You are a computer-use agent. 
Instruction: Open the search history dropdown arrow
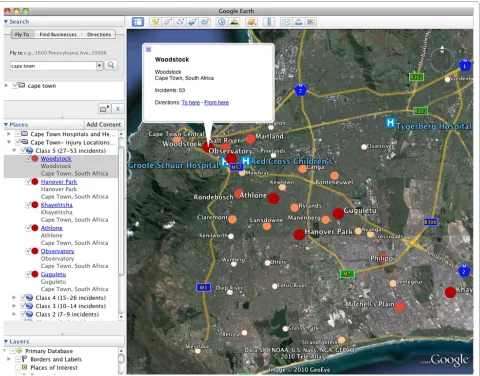point(99,66)
